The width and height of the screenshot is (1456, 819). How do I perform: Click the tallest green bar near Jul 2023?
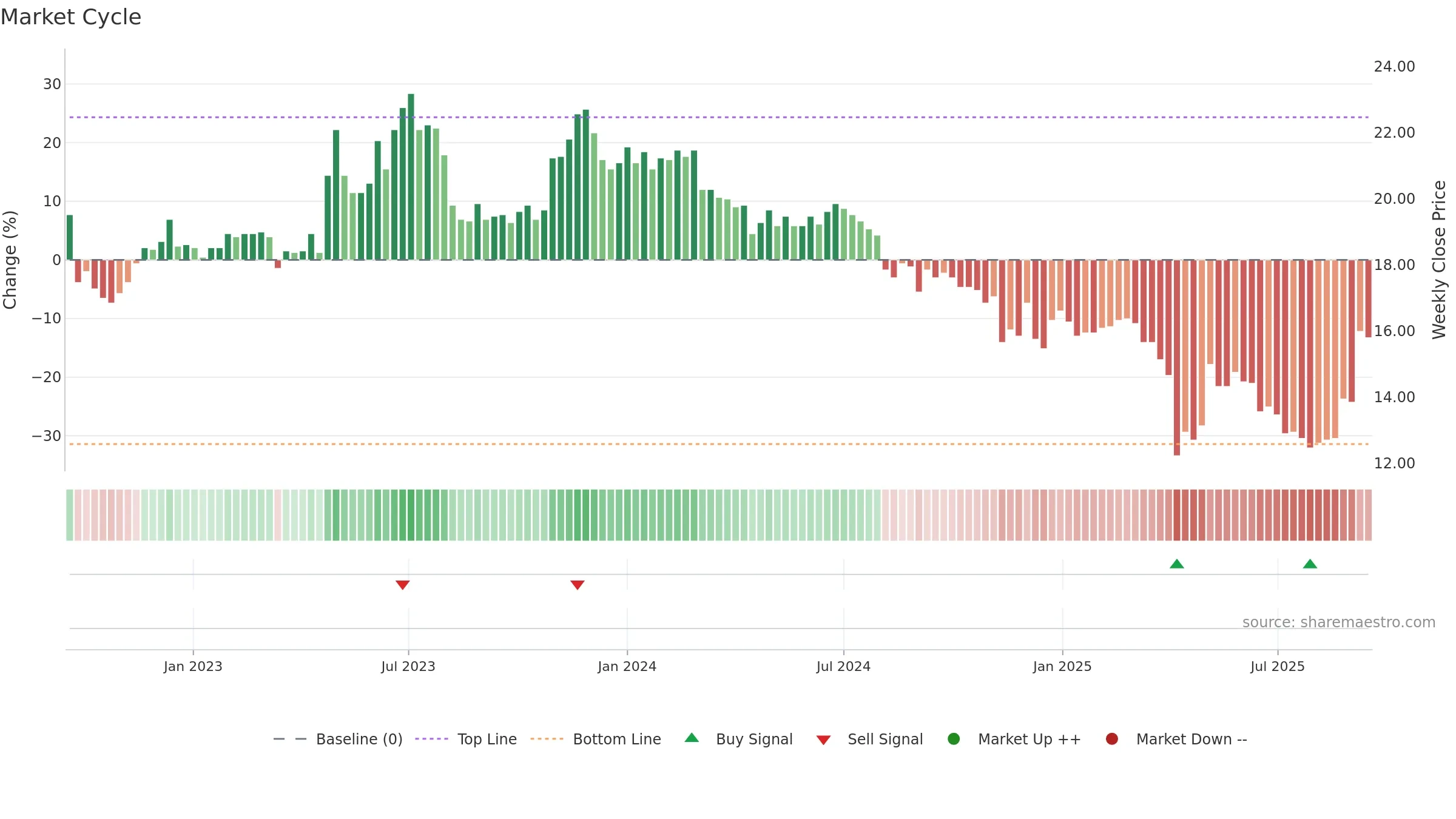click(x=411, y=177)
